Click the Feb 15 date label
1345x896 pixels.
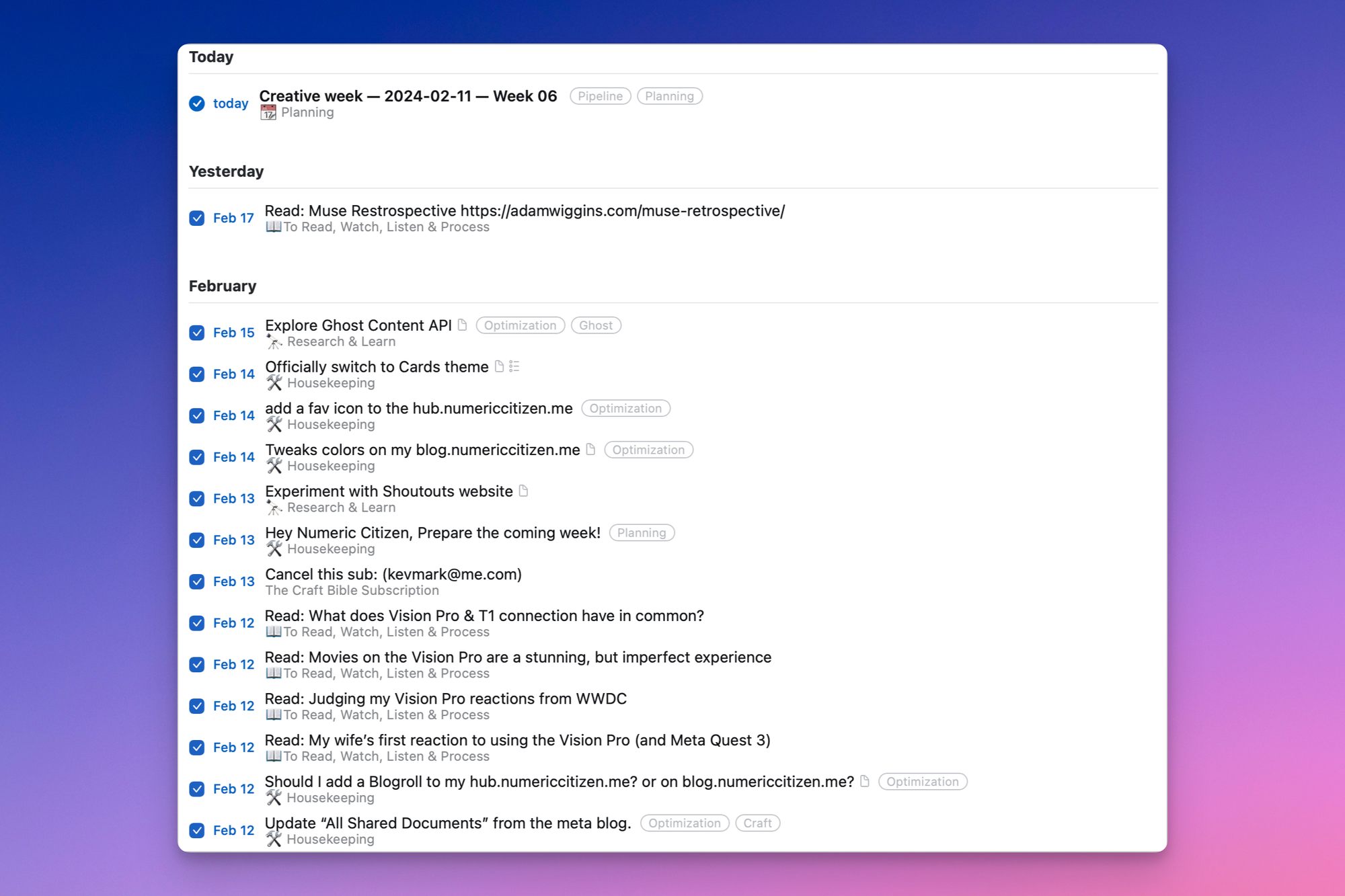tap(233, 333)
